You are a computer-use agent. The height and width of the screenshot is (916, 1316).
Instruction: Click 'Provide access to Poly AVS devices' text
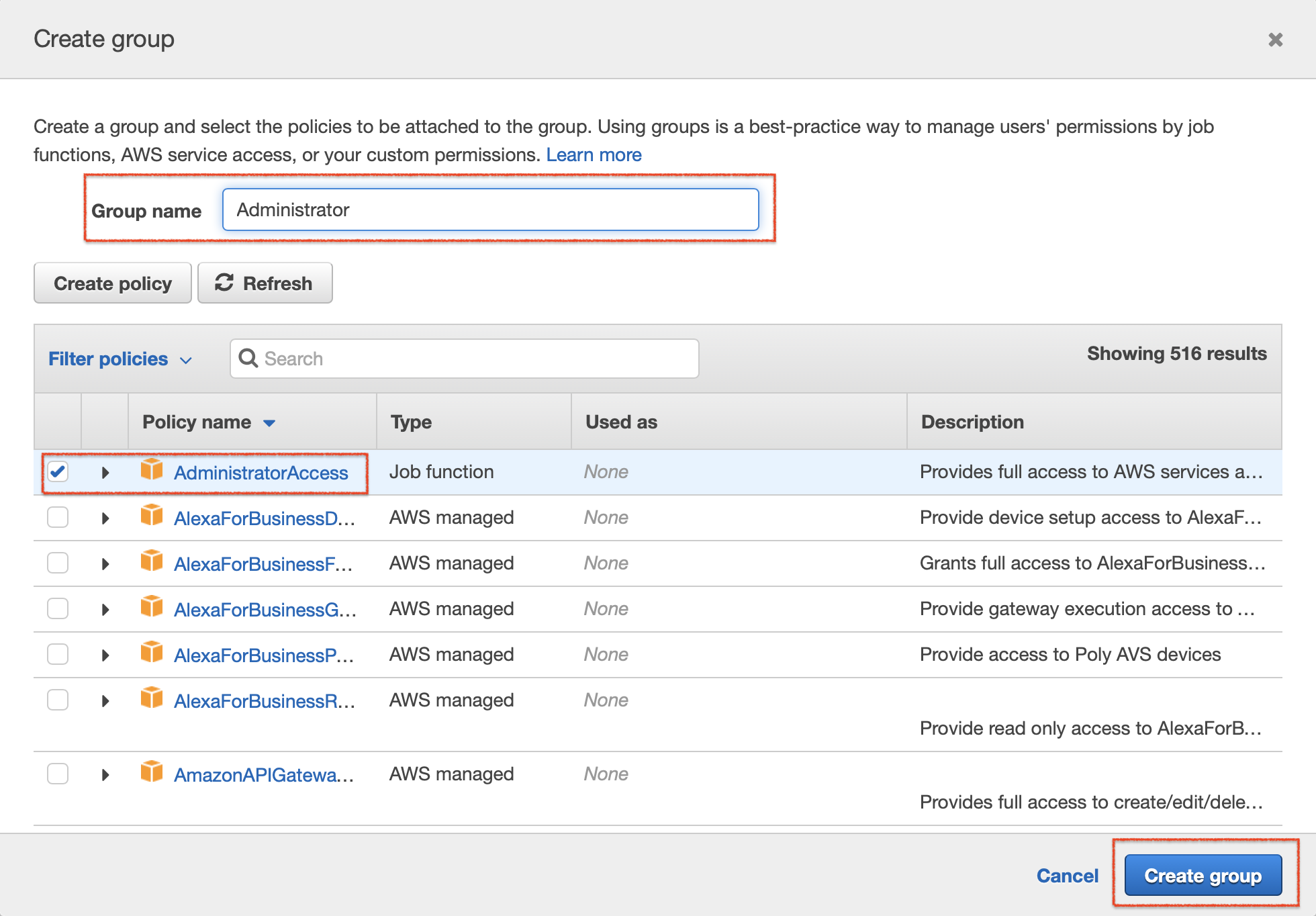[1070, 654]
